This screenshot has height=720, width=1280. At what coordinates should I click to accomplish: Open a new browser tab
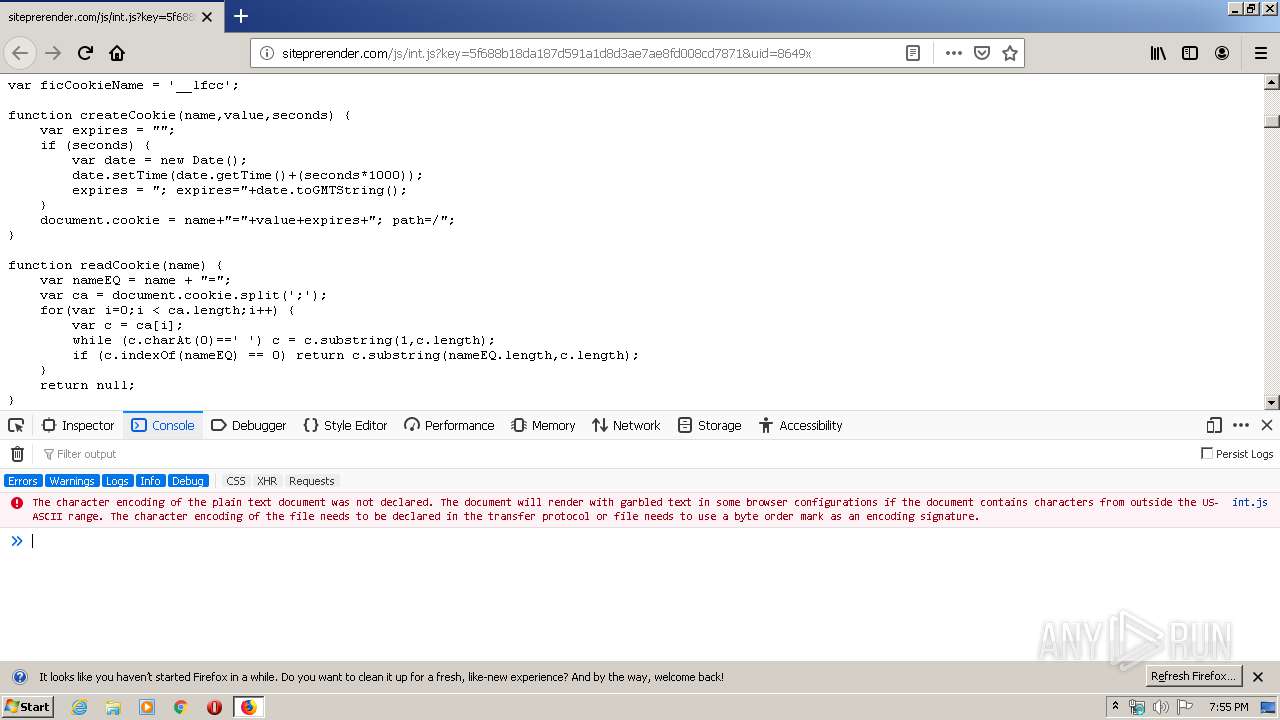[241, 16]
